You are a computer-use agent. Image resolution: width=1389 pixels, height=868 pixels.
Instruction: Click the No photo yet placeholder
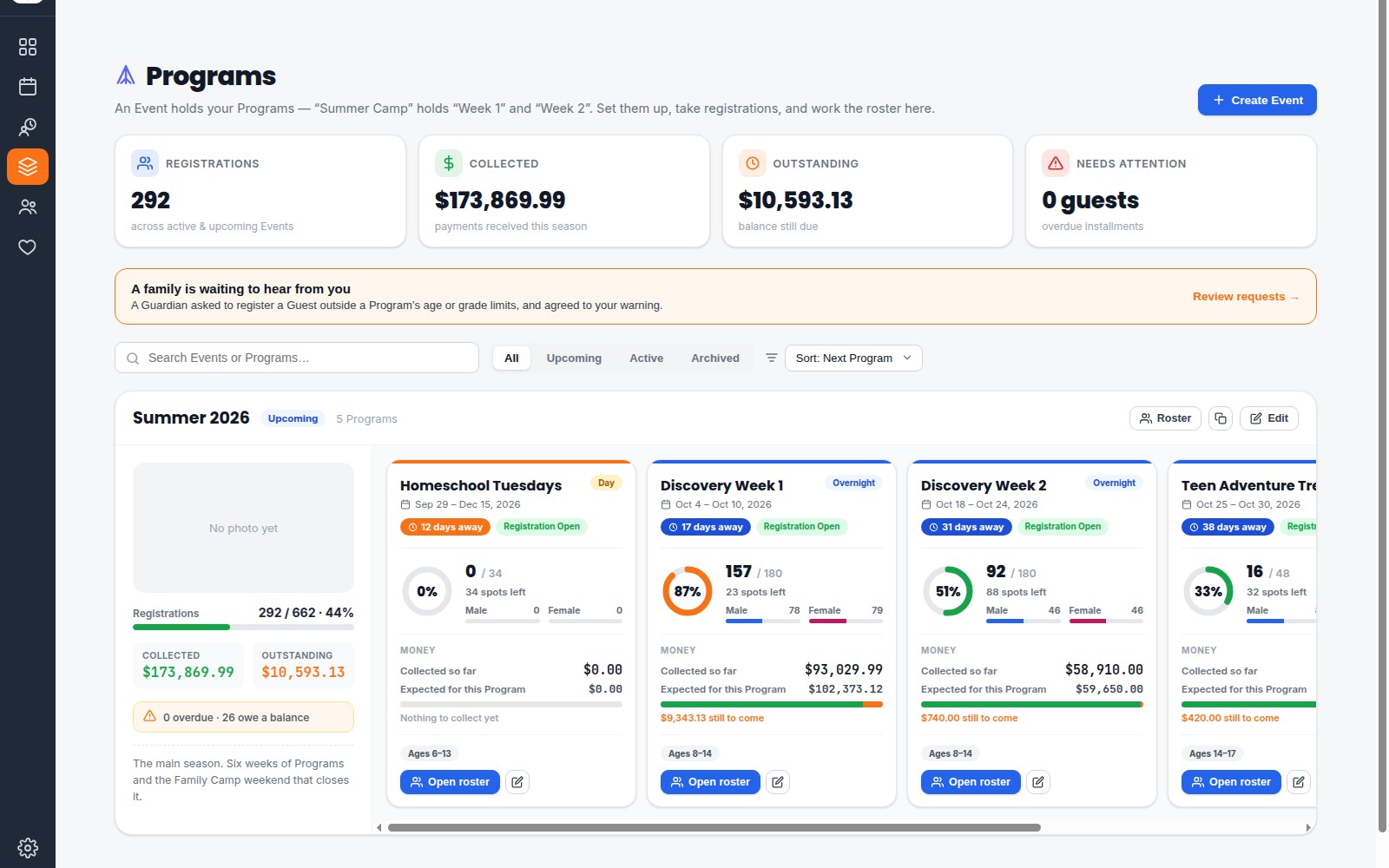(x=243, y=528)
